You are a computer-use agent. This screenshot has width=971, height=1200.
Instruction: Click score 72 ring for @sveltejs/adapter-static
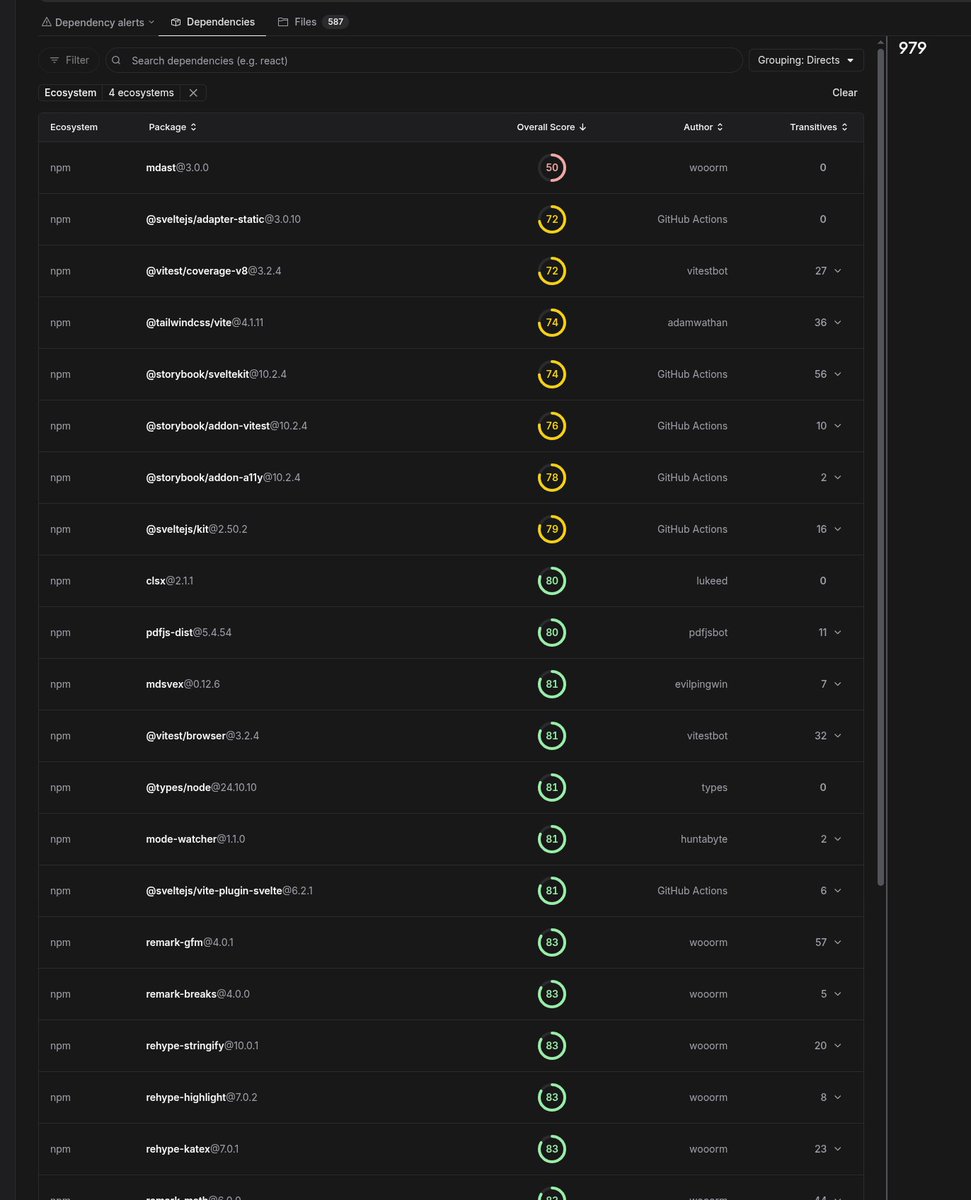click(x=552, y=219)
